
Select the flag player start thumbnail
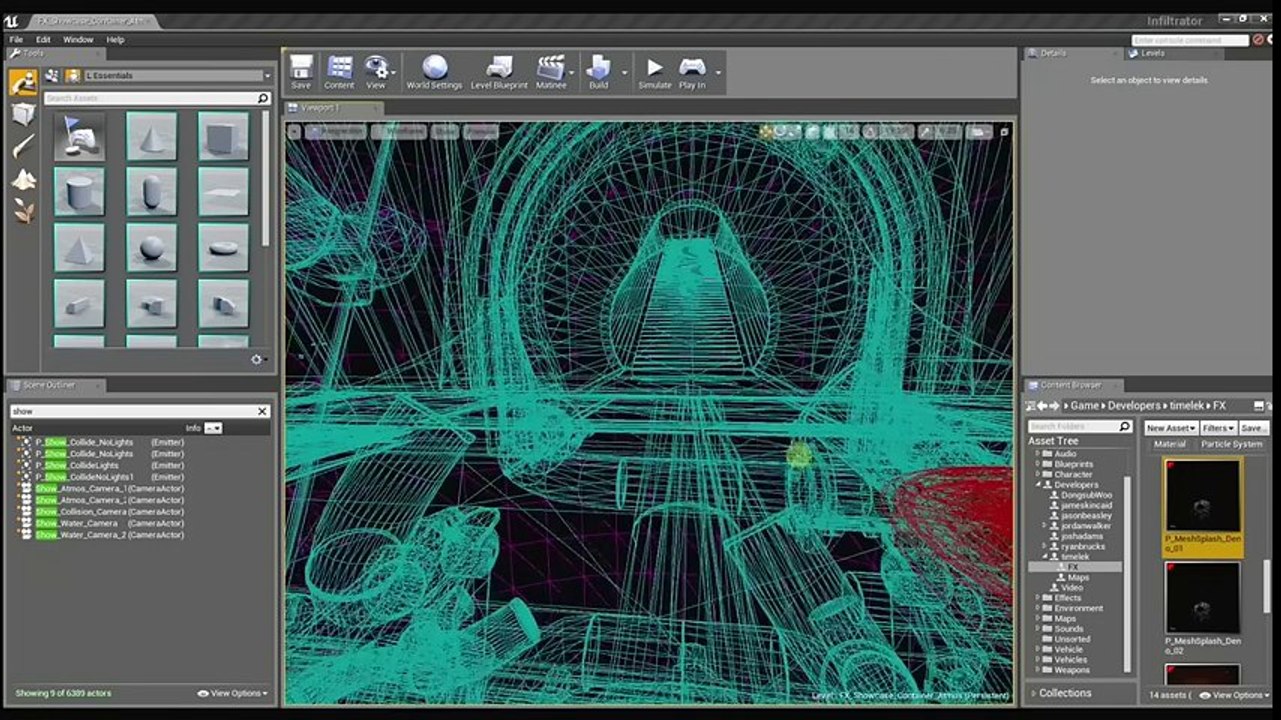coord(79,136)
